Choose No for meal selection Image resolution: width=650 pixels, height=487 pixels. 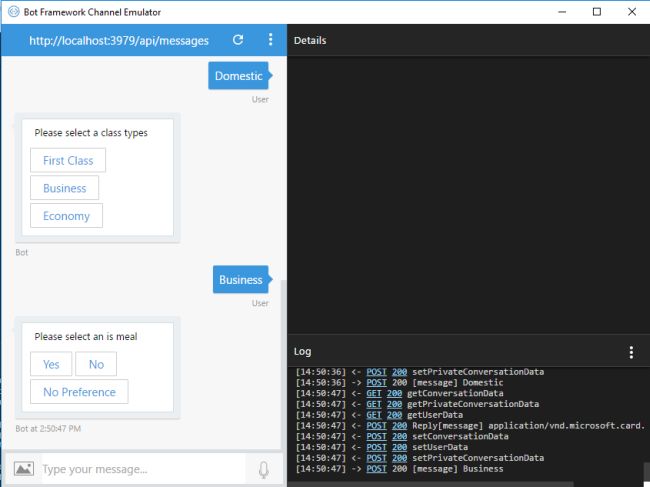tap(96, 364)
